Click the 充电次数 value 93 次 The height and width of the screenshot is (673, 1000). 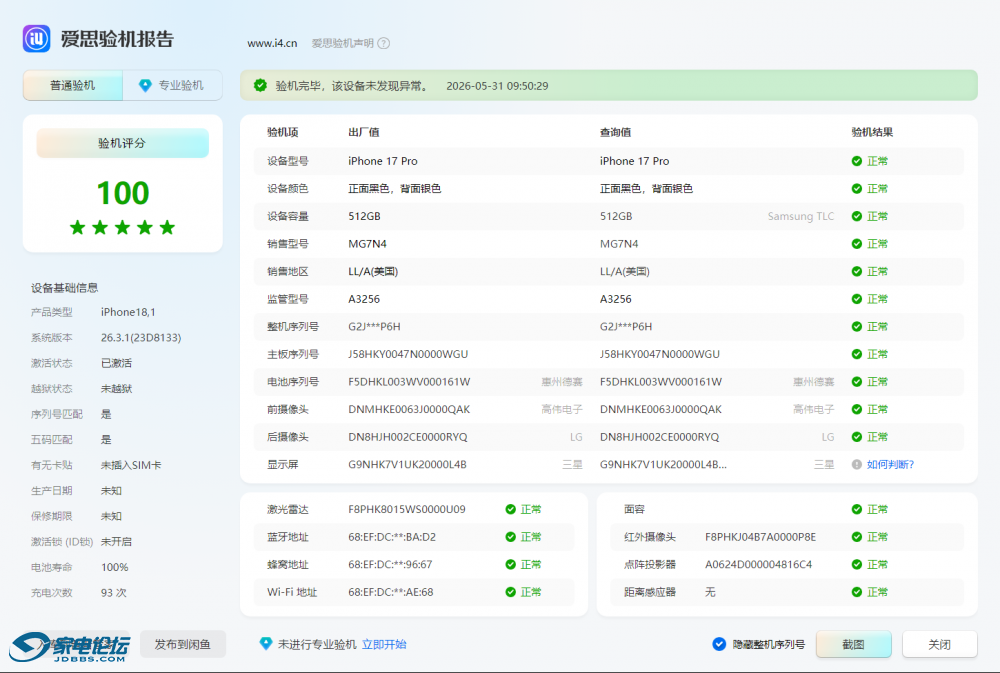(x=114, y=593)
